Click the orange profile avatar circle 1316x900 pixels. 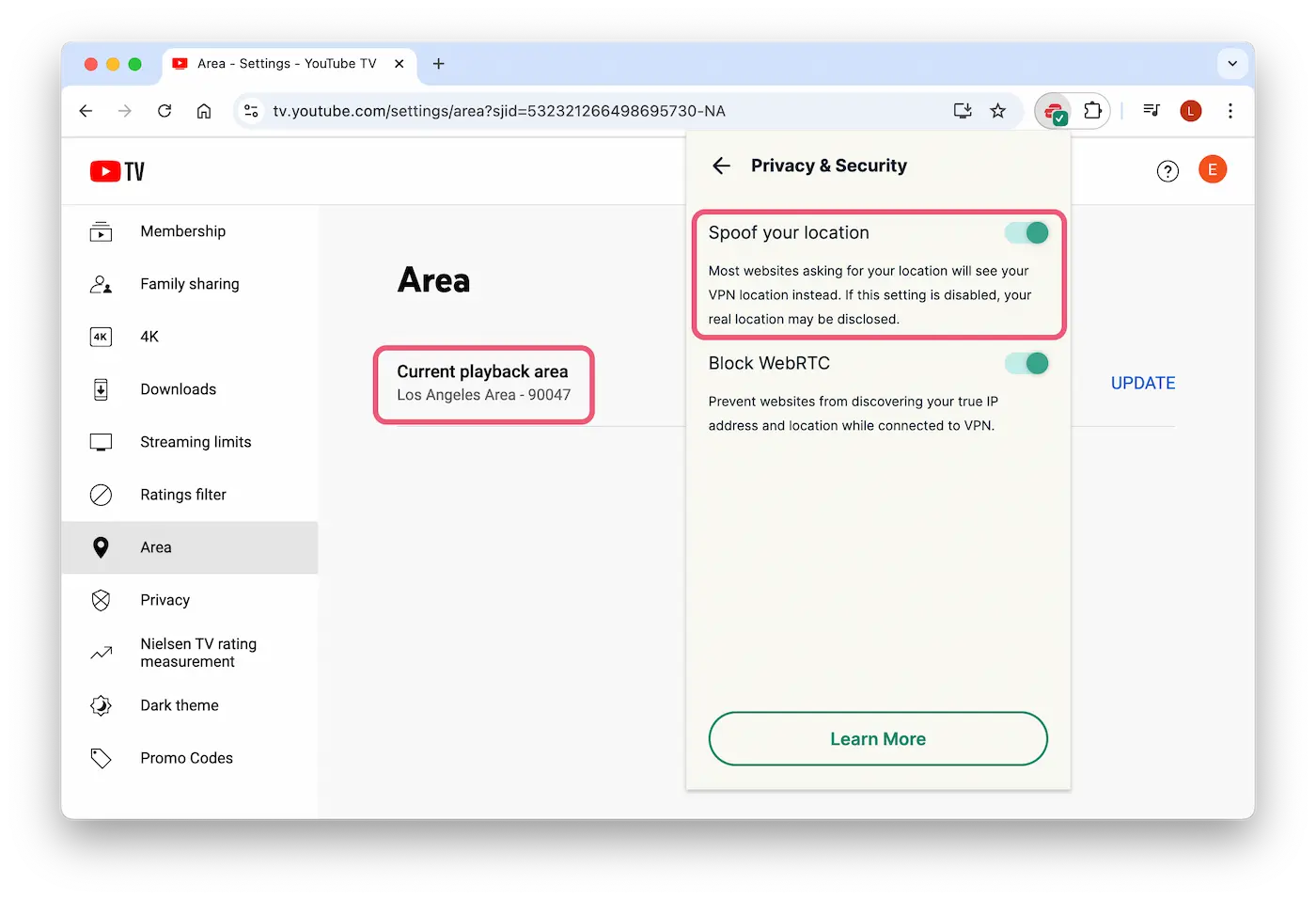pos(1213,170)
